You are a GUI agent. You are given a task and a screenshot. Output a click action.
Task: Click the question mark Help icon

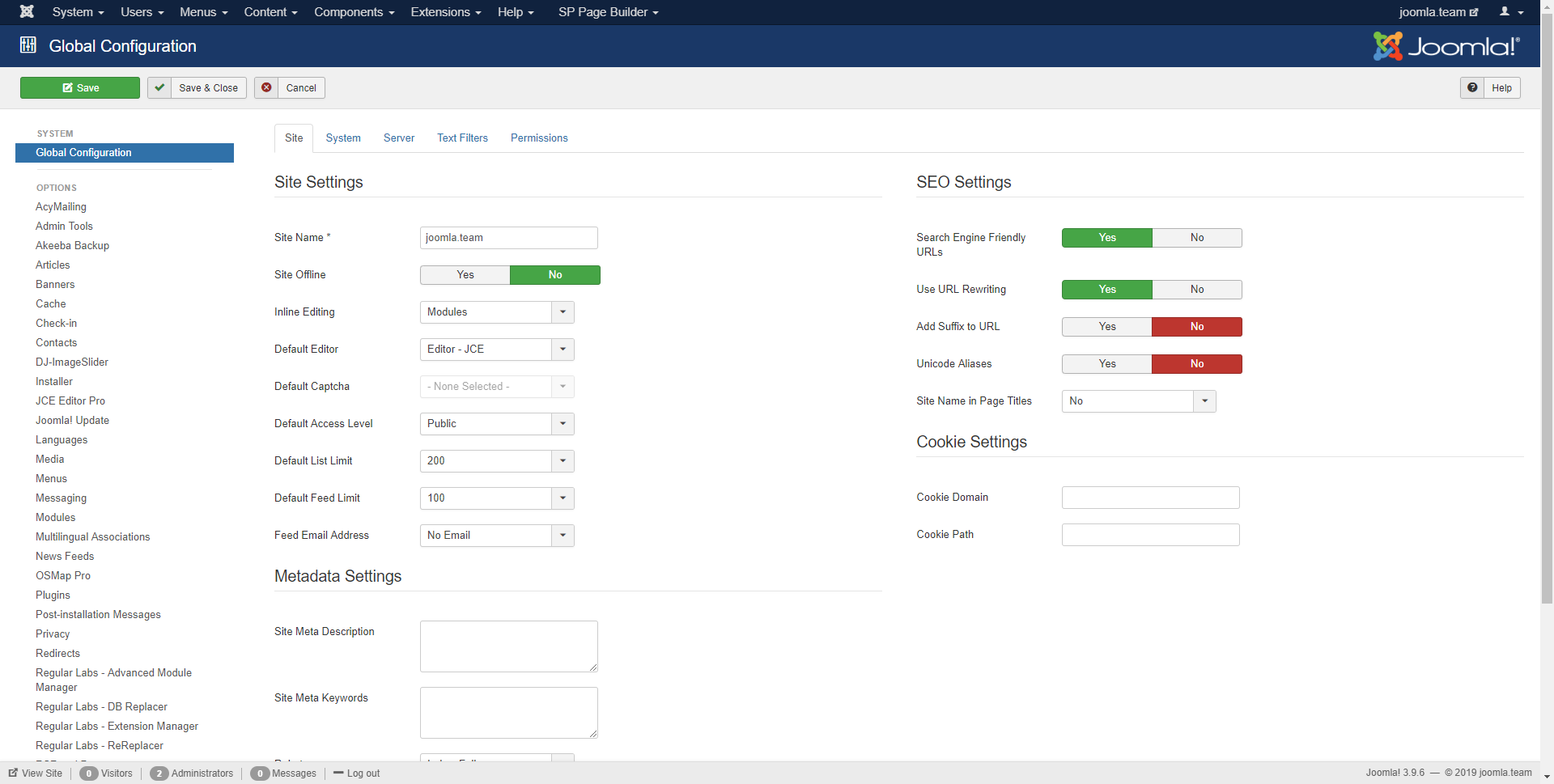(1472, 88)
